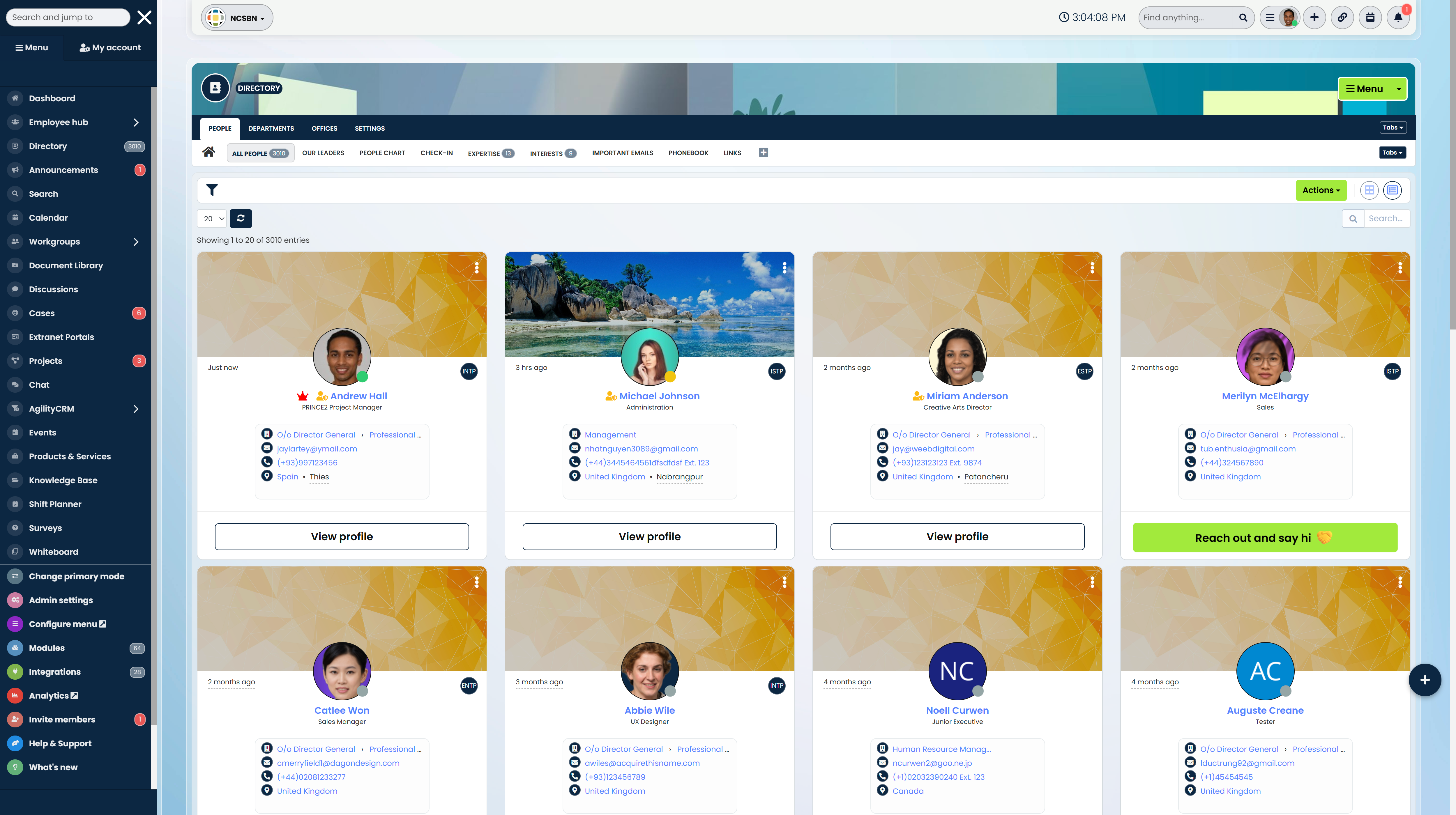View profile of Andrew Hall
This screenshot has height=815, width=1456.
(341, 536)
